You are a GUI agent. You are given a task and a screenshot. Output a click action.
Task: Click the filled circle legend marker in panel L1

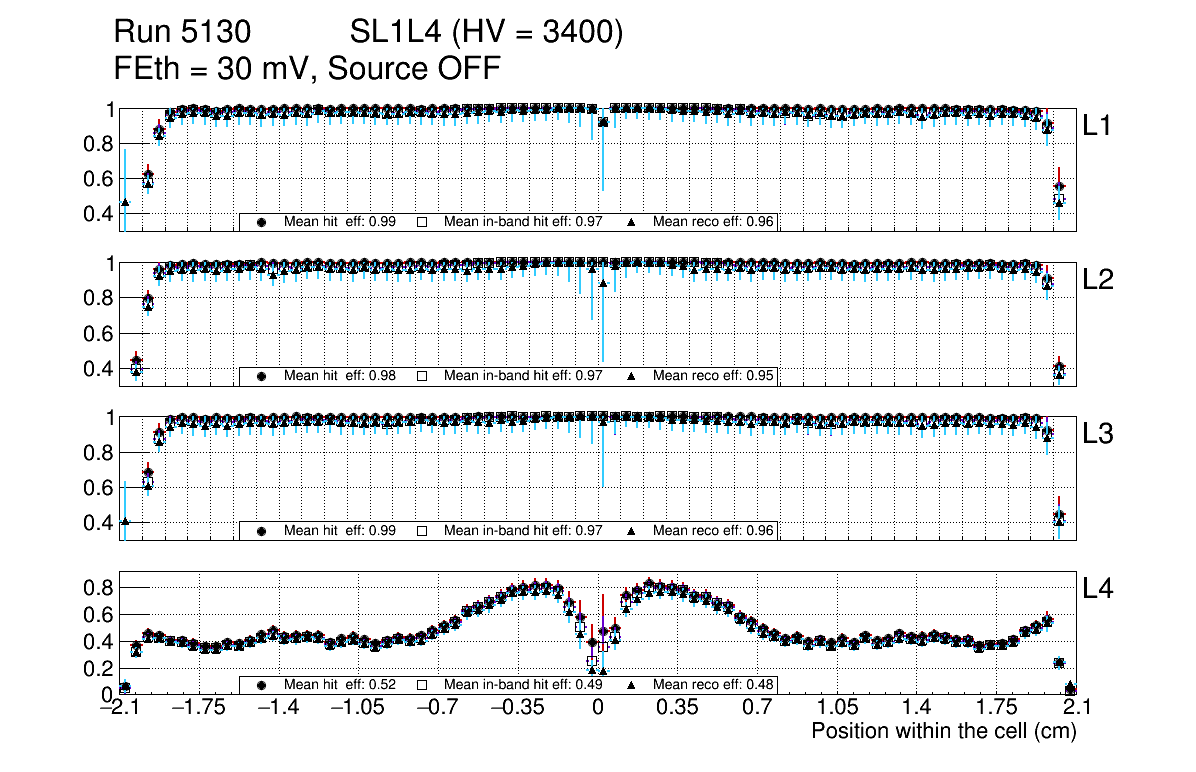(262, 222)
